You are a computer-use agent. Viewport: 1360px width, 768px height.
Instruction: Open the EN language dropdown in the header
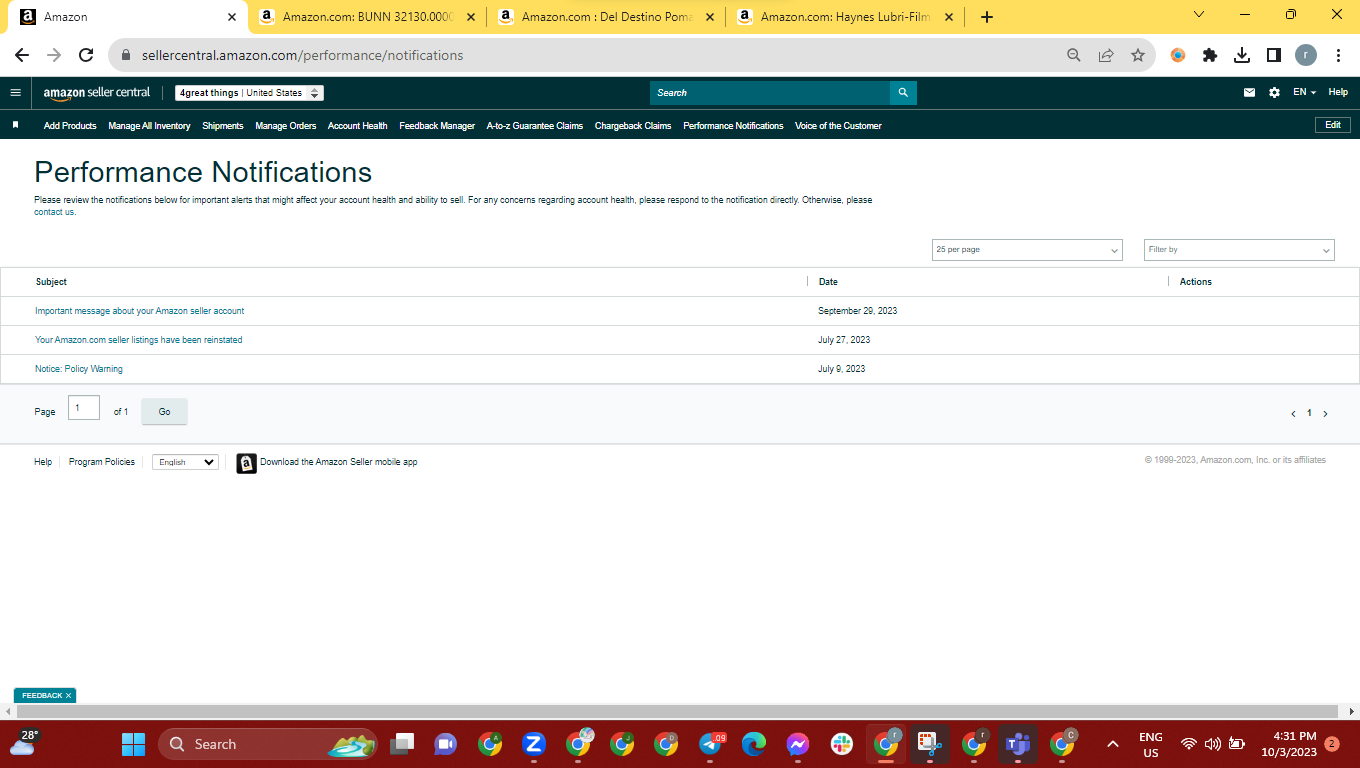pos(1304,93)
